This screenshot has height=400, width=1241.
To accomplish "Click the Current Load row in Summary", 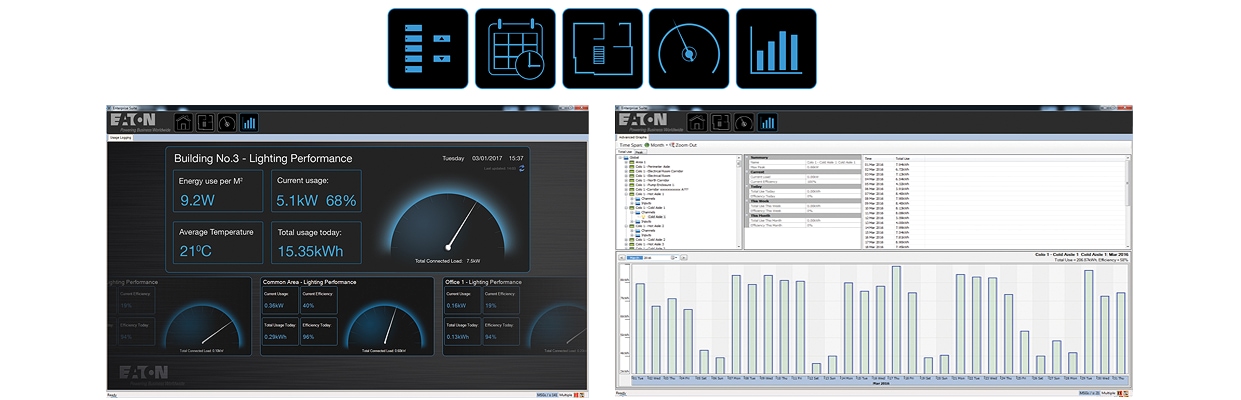I will tap(804, 177).
